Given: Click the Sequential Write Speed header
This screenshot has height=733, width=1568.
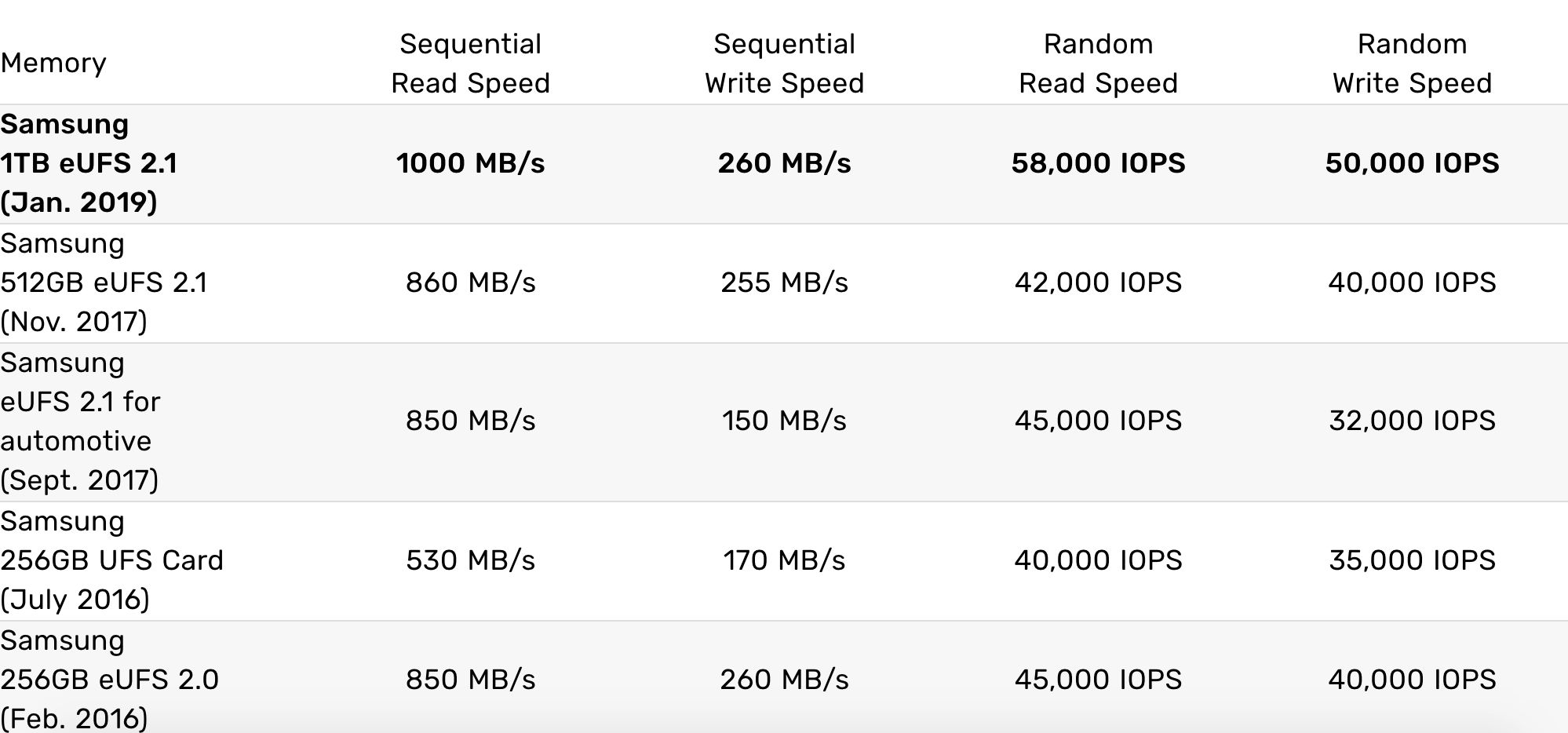Looking at the screenshot, I should [x=784, y=64].
